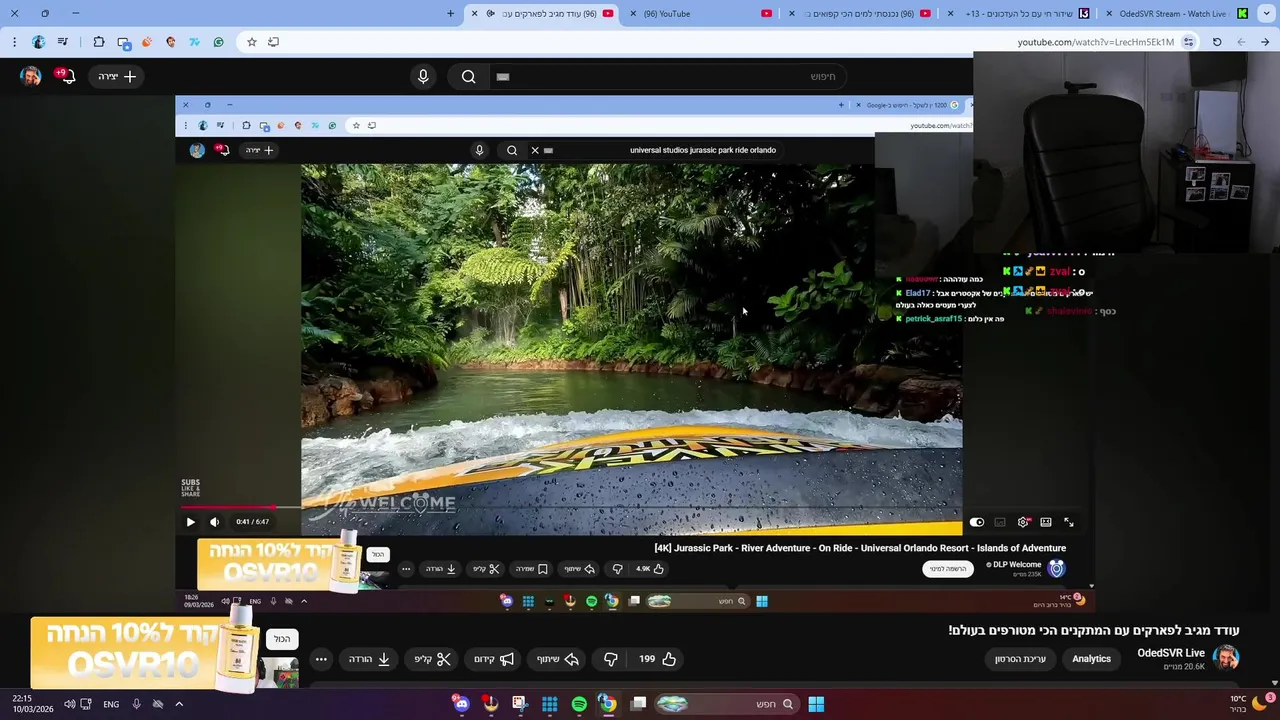Click the 'הורדה' download button
The height and width of the screenshot is (720, 1280).
click(x=369, y=659)
